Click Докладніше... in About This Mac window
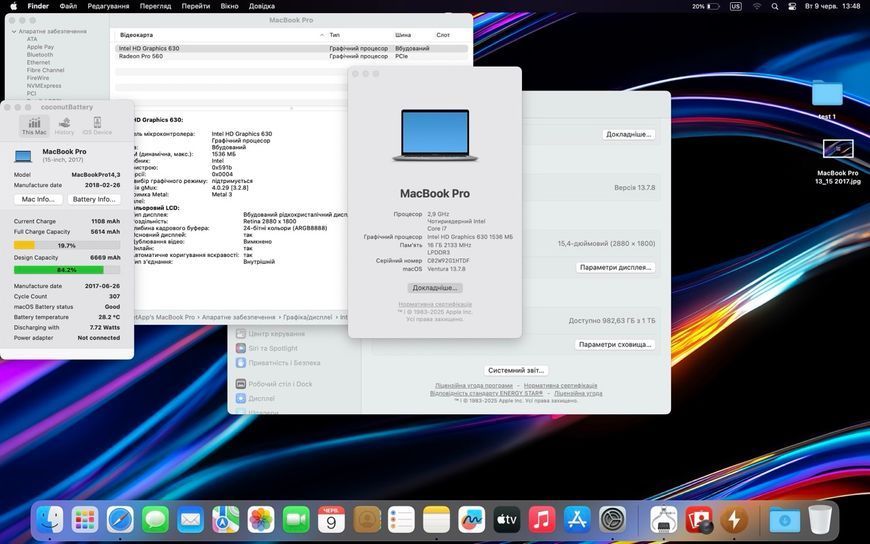Image resolution: width=870 pixels, height=544 pixels. [x=435, y=288]
